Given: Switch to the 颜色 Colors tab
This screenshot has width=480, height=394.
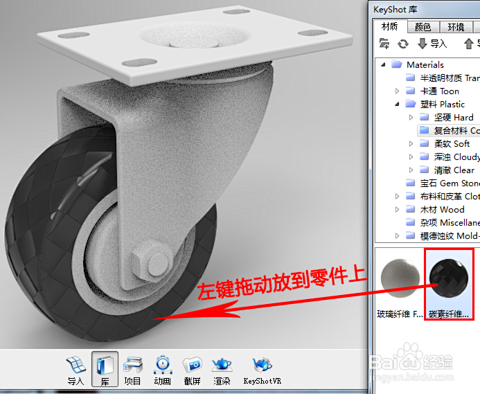Looking at the screenshot, I should pos(423,27).
